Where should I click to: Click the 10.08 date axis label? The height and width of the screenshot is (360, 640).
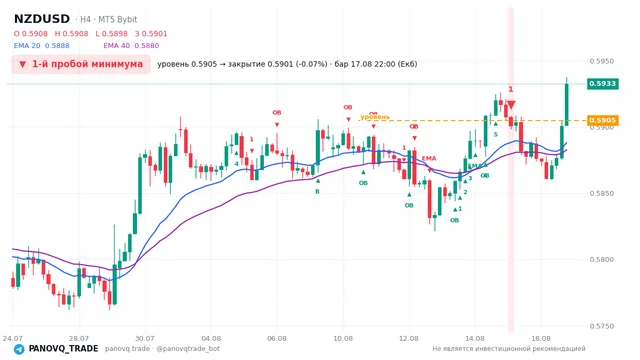343,338
